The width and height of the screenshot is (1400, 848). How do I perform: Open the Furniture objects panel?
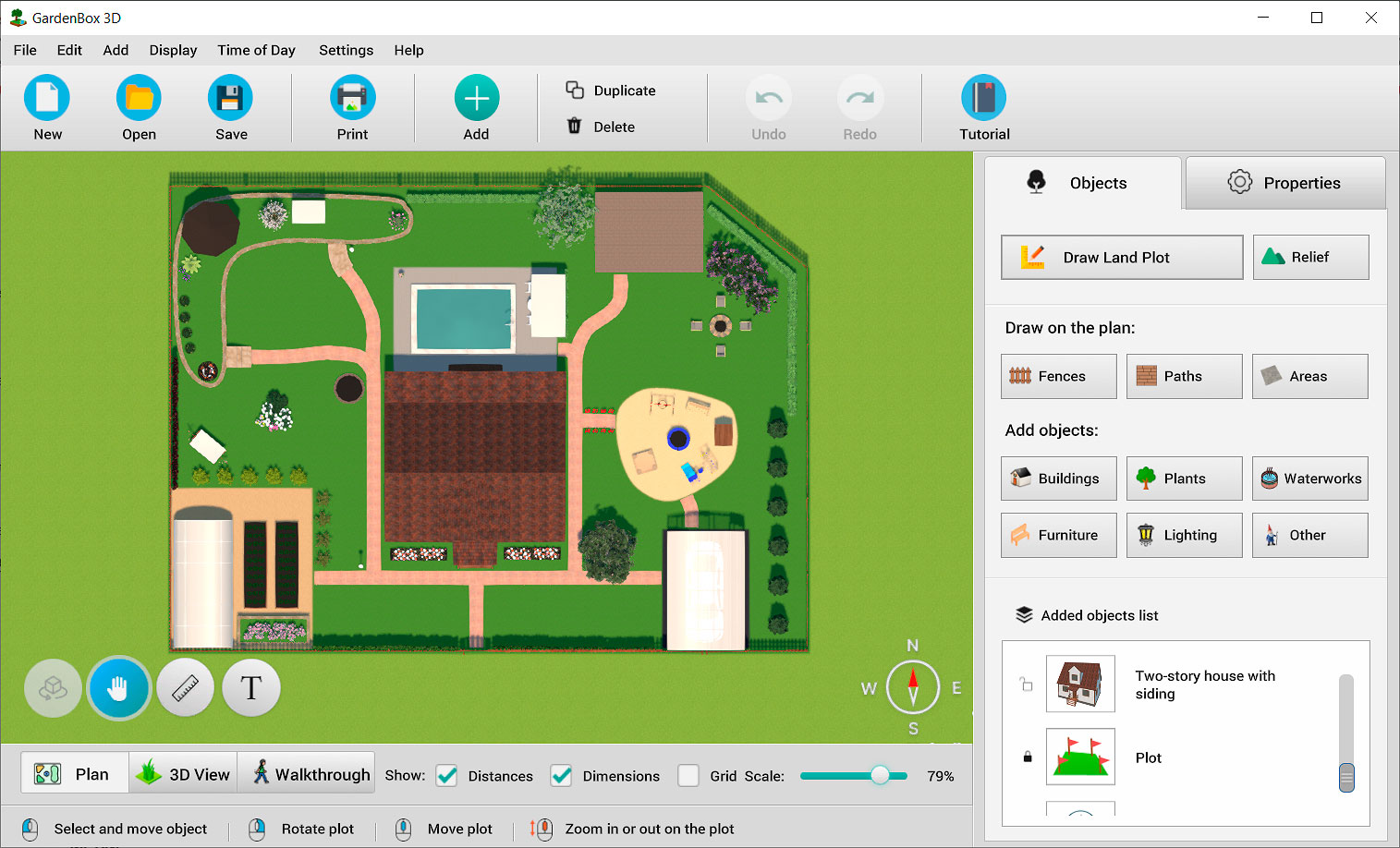coord(1058,535)
